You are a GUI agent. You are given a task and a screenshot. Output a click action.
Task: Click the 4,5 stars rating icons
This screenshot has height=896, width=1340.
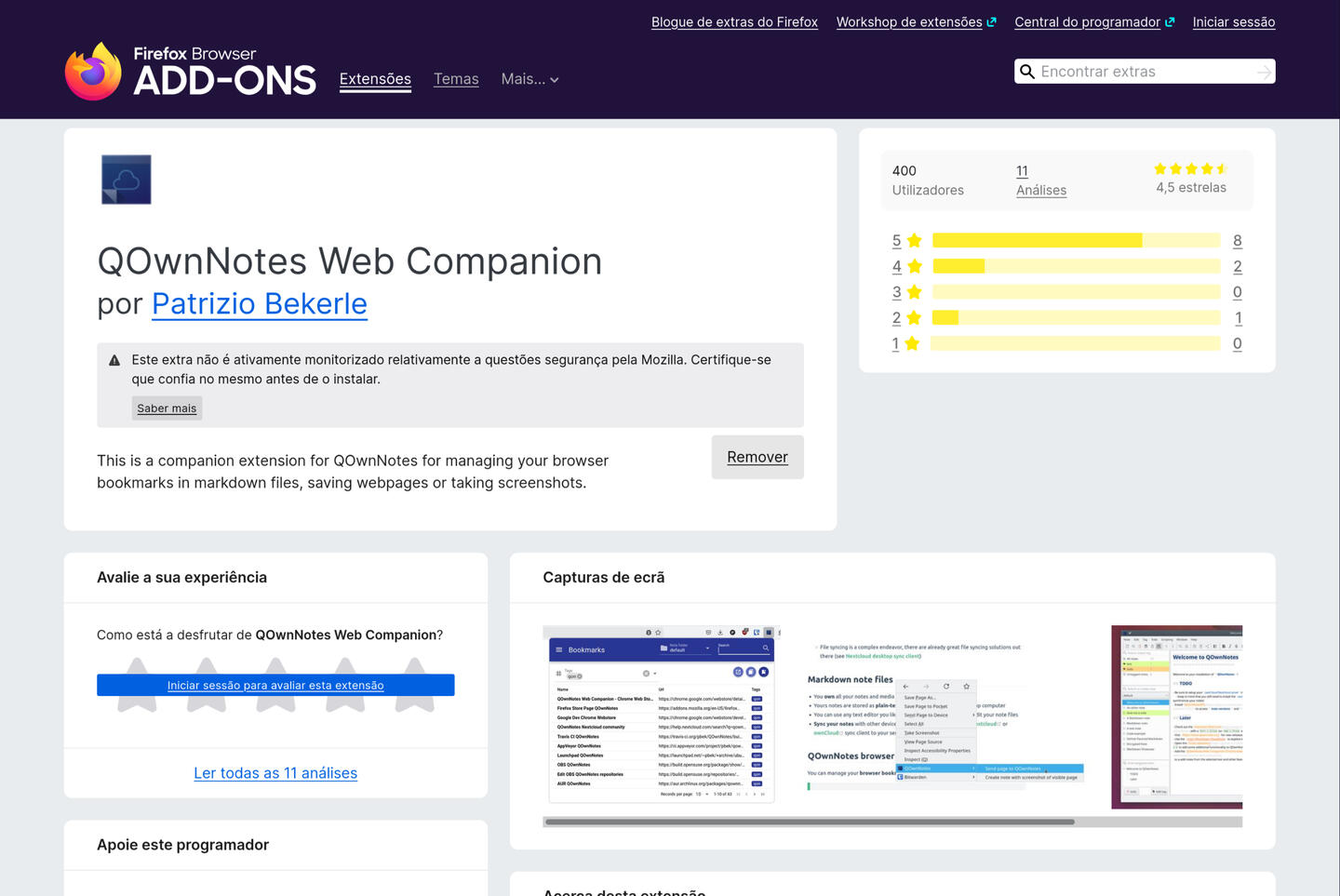(x=1190, y=169)
